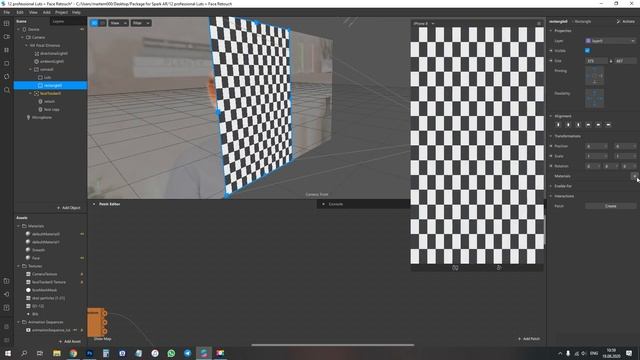This screenshot has height=360, width=640.
Task: Toggle the Visible checkbox
Action: (x=587, y=51)
